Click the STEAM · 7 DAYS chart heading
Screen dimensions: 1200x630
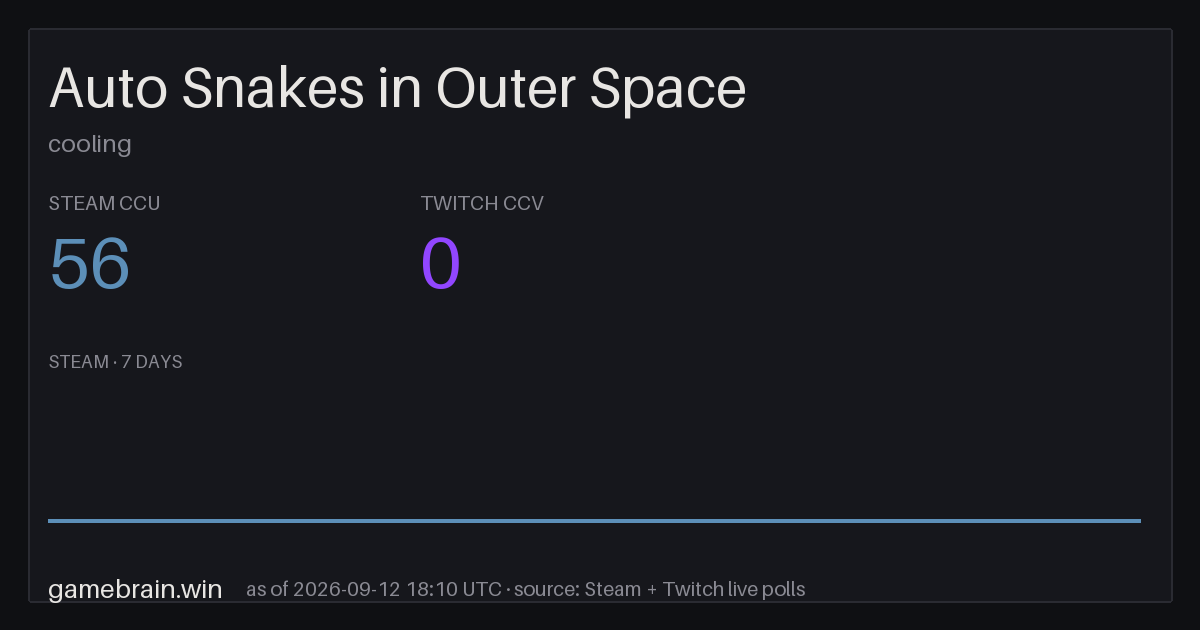coord(115,362)
